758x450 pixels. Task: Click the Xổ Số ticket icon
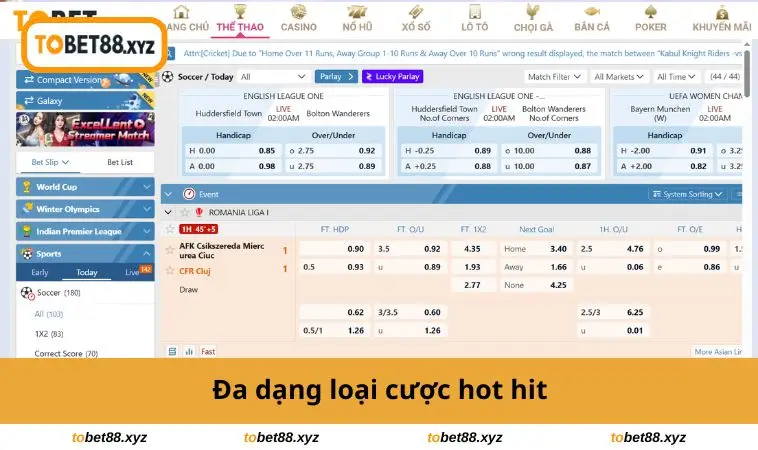click(x=416, y=11)
